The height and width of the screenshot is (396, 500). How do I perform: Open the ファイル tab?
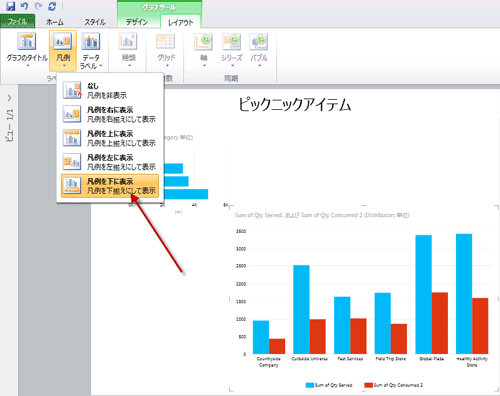[x=17, y=21]
